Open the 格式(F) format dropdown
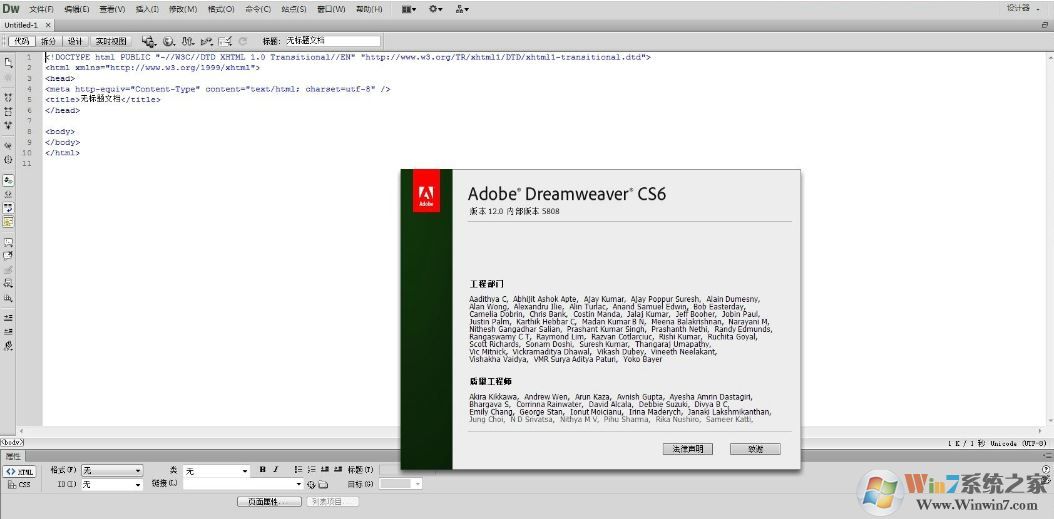The width and height of the screenshot is (1054, 519). click(x=112, y=471)
